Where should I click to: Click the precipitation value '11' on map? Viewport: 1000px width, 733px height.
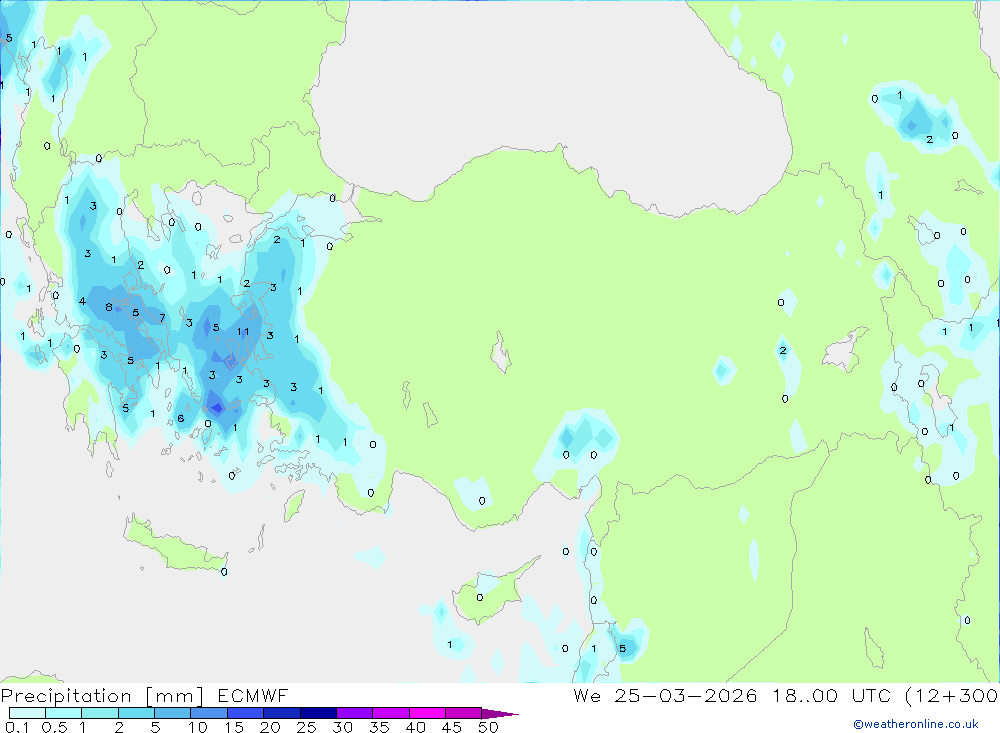coord(243,332)
